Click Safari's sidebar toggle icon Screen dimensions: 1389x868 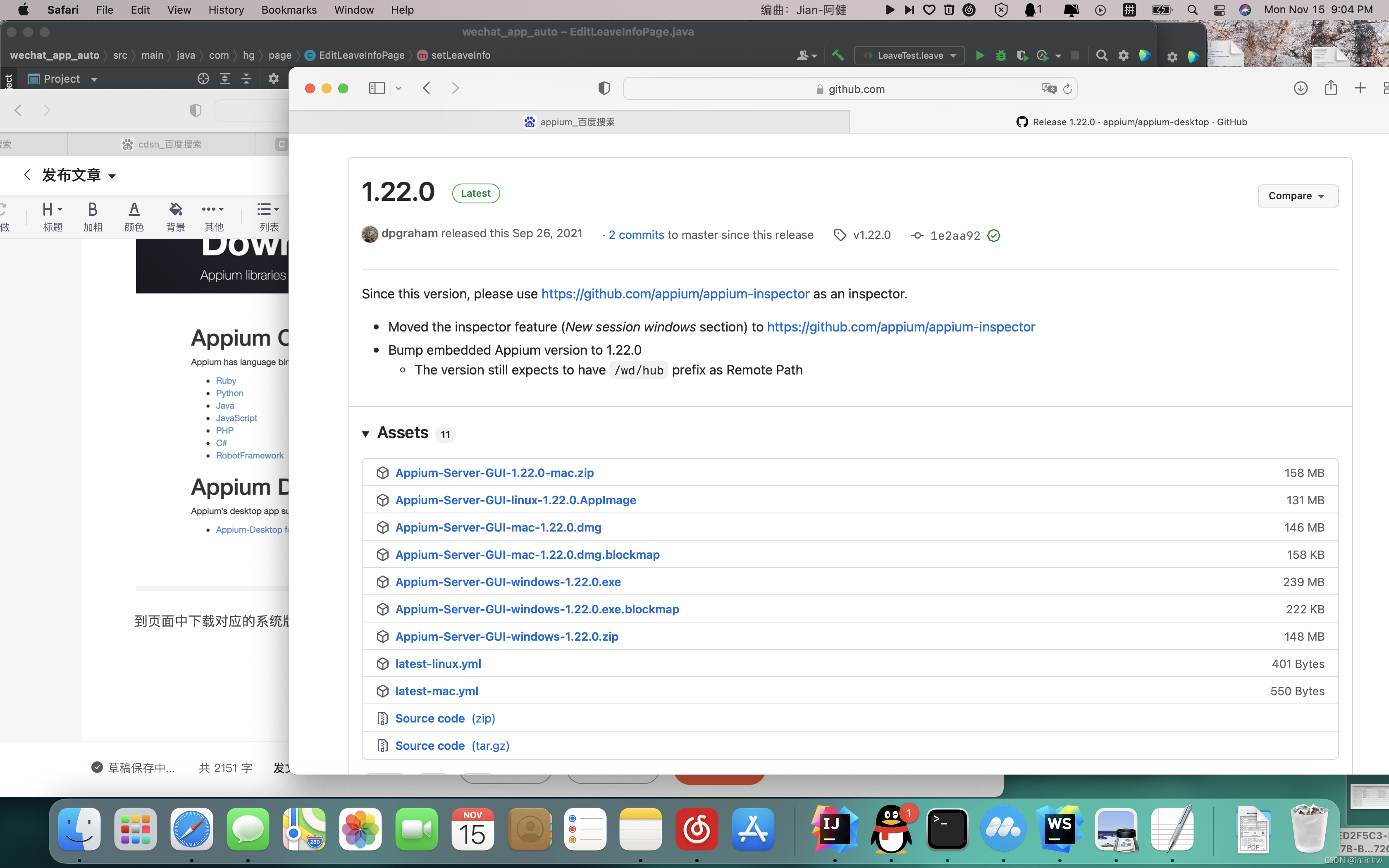point(377,88)
